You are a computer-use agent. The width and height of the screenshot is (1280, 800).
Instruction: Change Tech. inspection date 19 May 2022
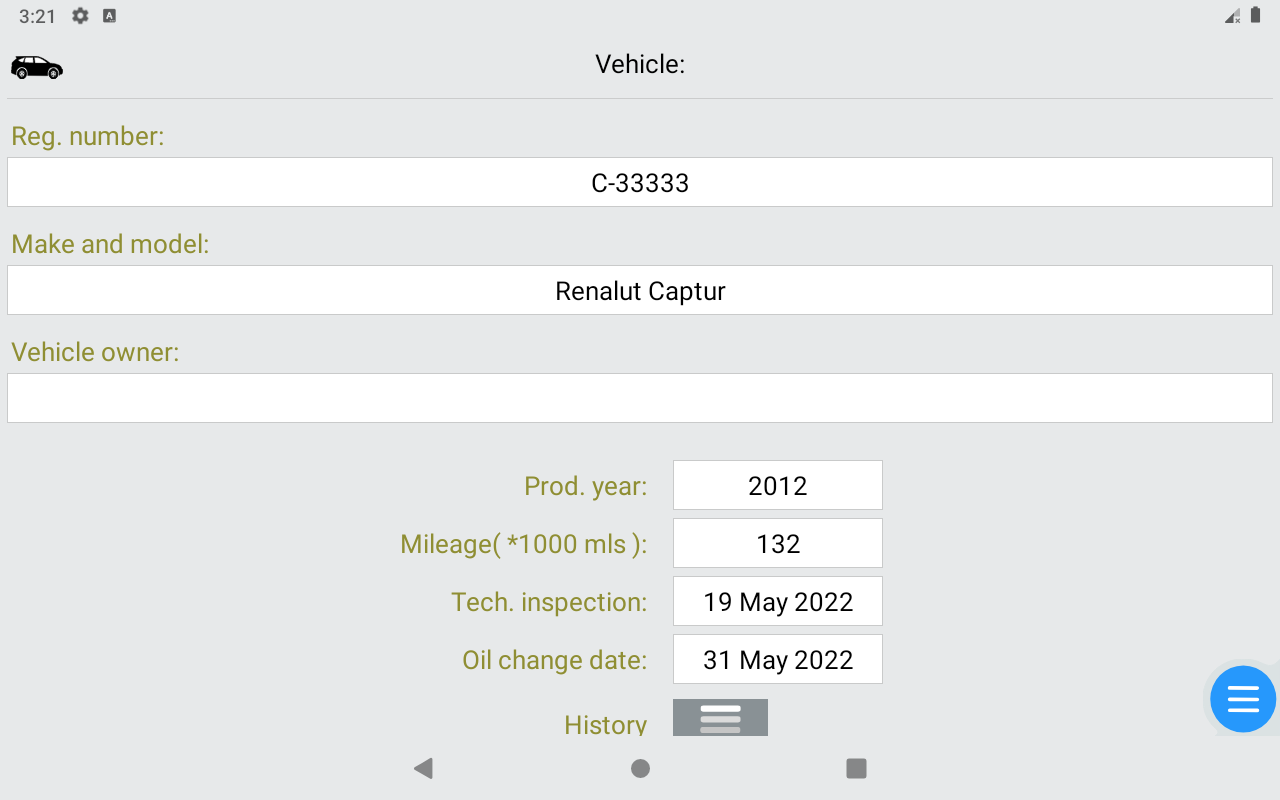point(778,601)
